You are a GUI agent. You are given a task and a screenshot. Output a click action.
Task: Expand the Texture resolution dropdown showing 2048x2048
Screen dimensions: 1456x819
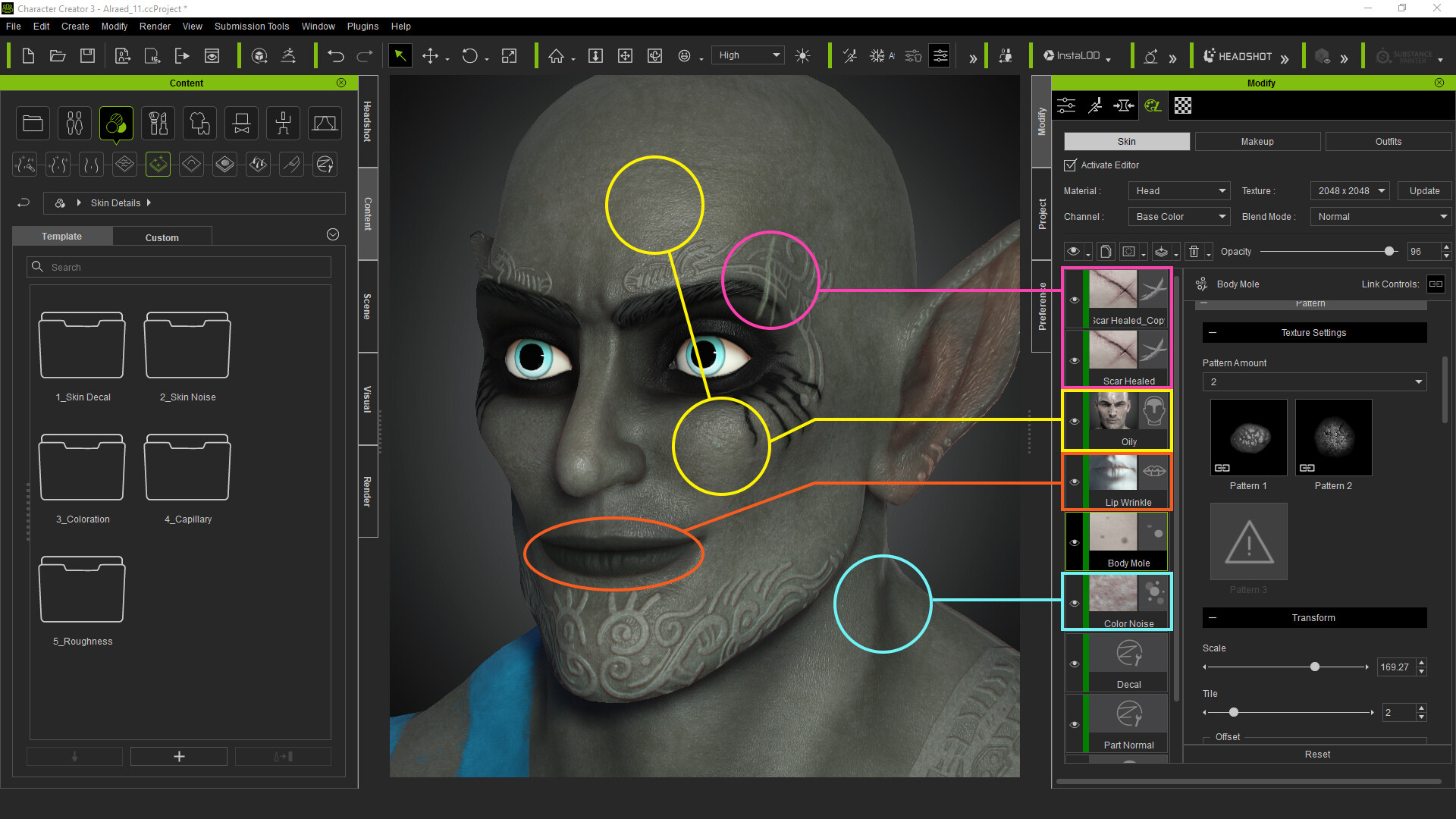point(1349,190)
